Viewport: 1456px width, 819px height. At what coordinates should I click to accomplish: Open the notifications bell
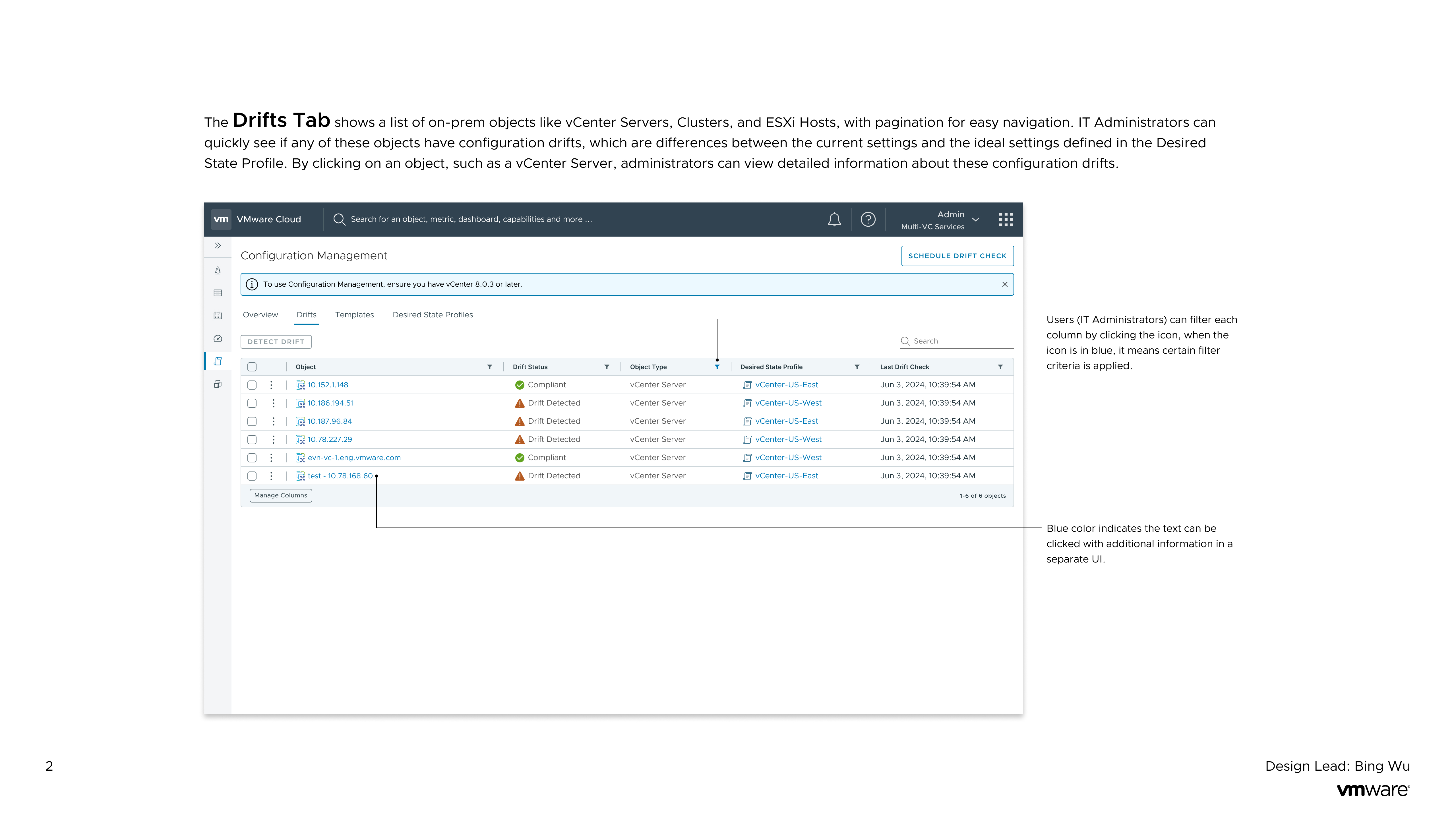834,219
